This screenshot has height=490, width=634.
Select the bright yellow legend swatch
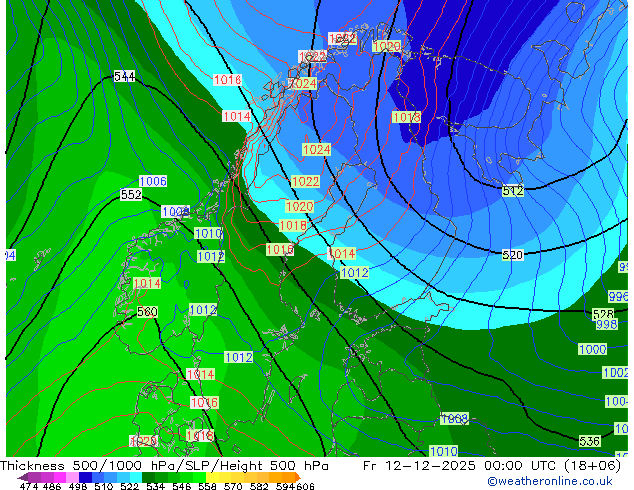[212, 477]
